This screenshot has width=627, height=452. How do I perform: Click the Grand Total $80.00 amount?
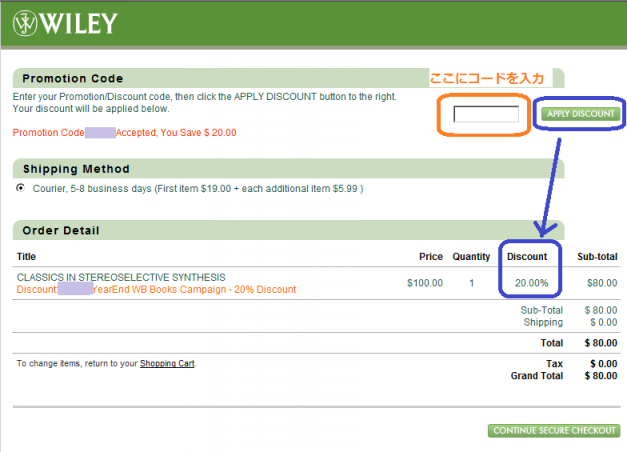tap(600, 376)
